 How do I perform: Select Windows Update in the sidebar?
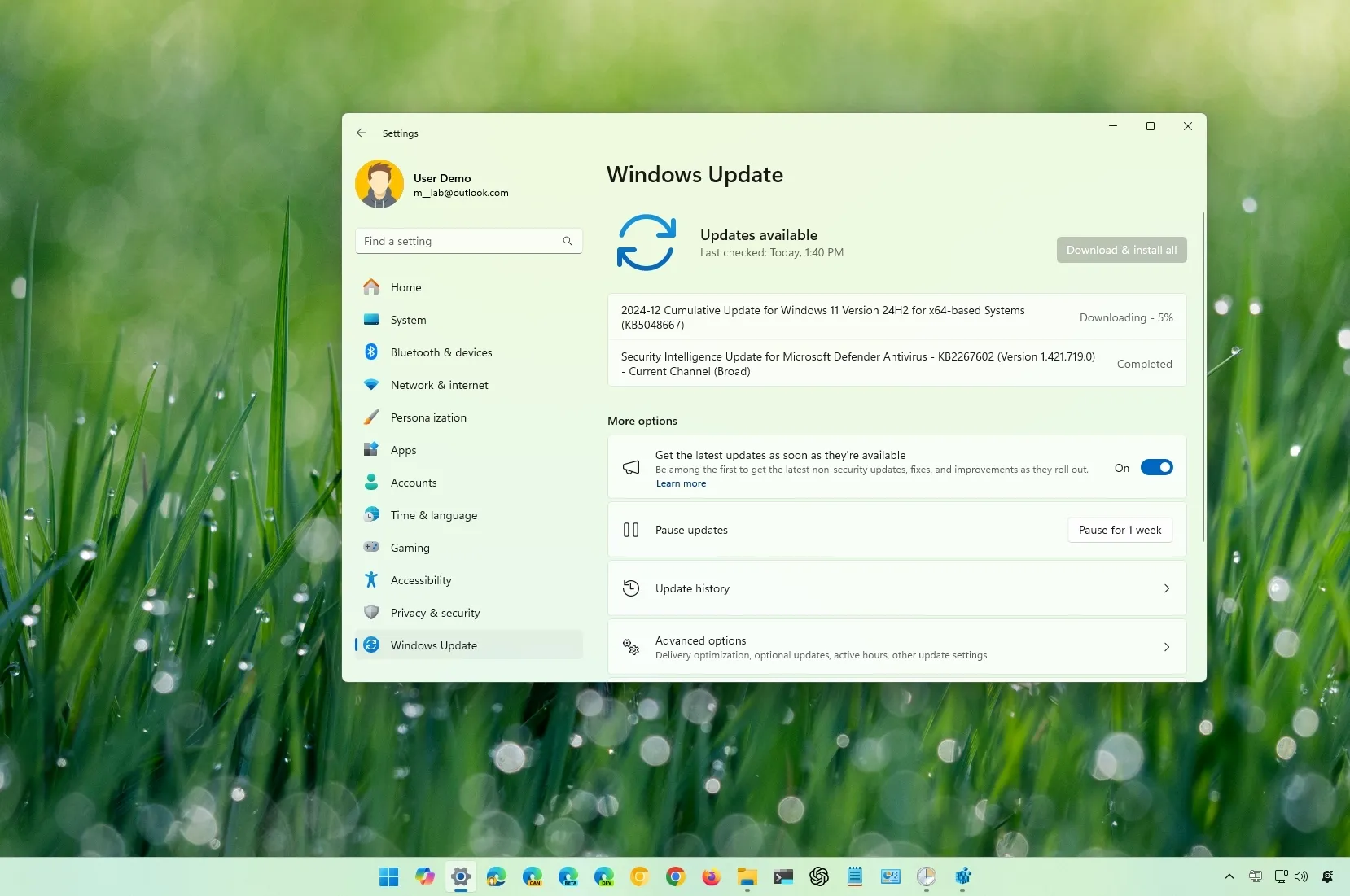469,645
